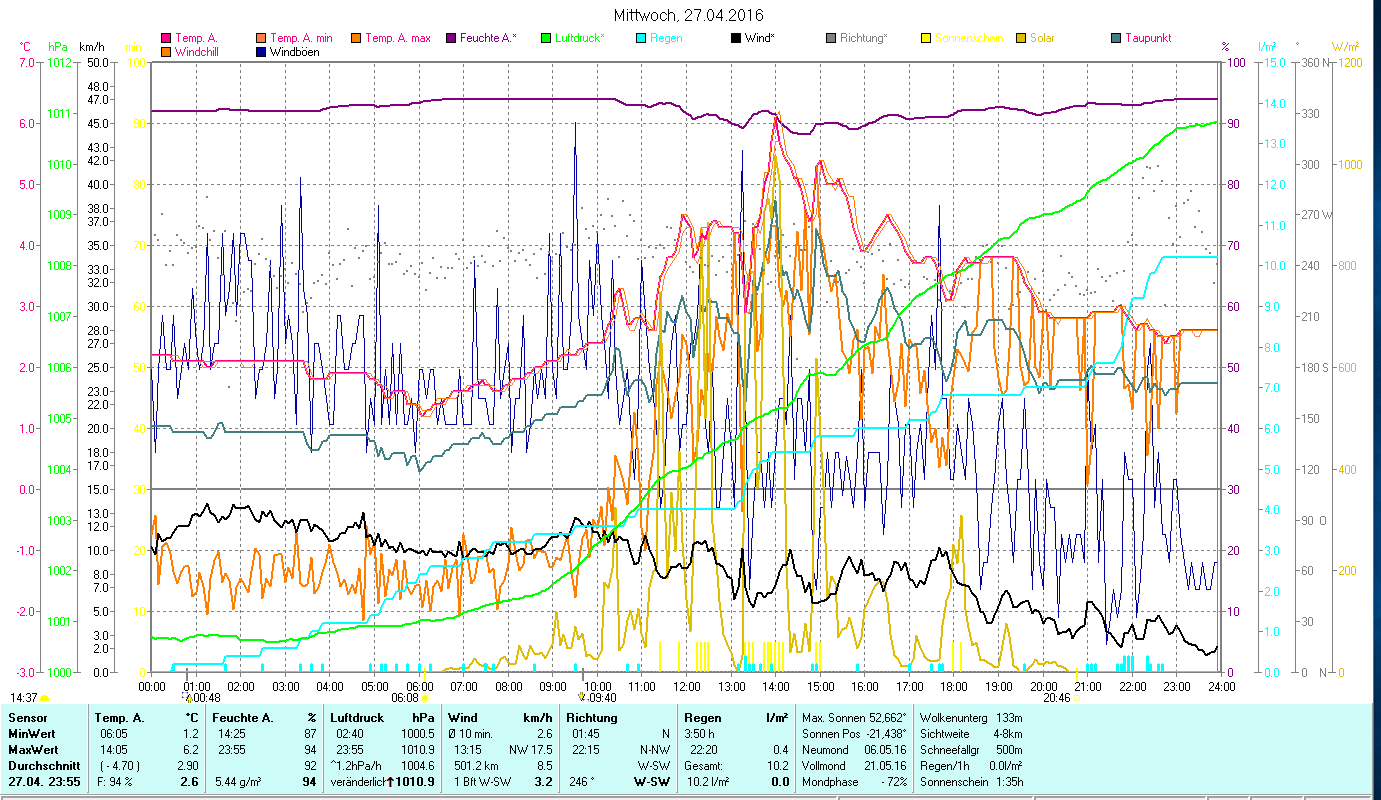Click the Sonnenschein legend label
This screenshot has height=800, width=1381.
tap(969, 38)
